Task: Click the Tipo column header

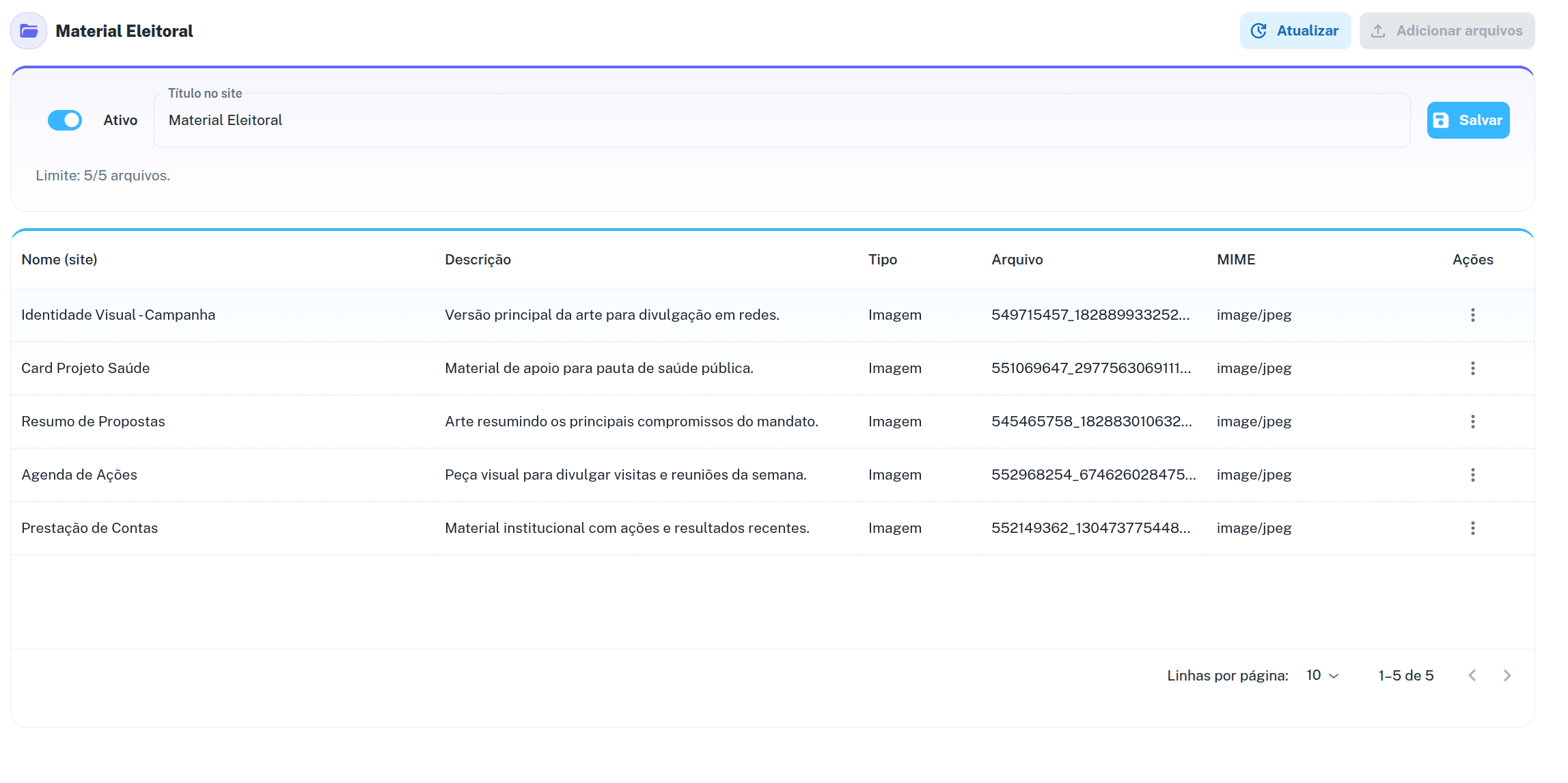Action: (882, 260)
